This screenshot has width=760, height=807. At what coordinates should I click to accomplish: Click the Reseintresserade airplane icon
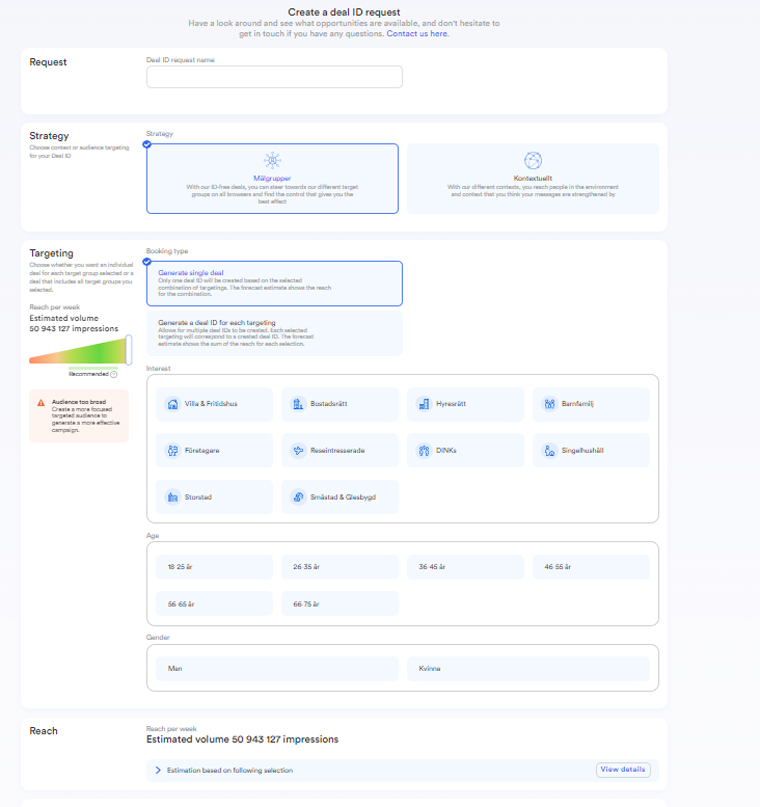pyautogui.click(x=298, y=451)
